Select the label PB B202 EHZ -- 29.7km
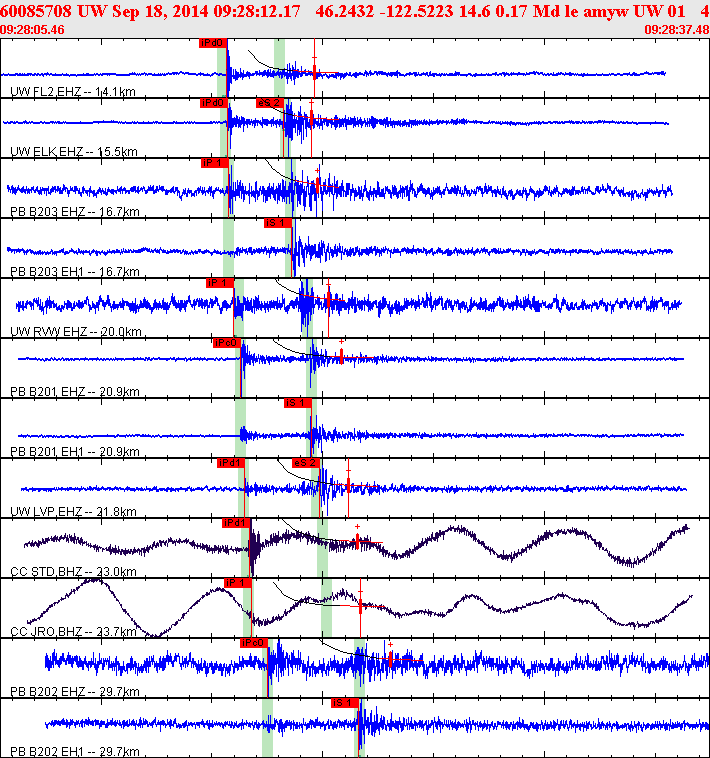Image resolution: width=710 pixels, height=758 pixels. (74, 691)
